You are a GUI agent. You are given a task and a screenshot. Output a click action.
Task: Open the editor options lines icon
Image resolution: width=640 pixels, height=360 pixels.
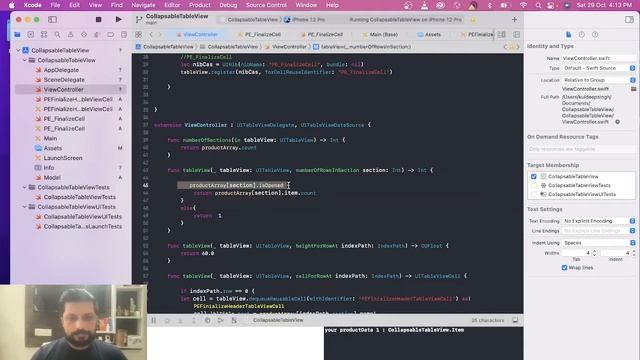[x=502, y=35]
